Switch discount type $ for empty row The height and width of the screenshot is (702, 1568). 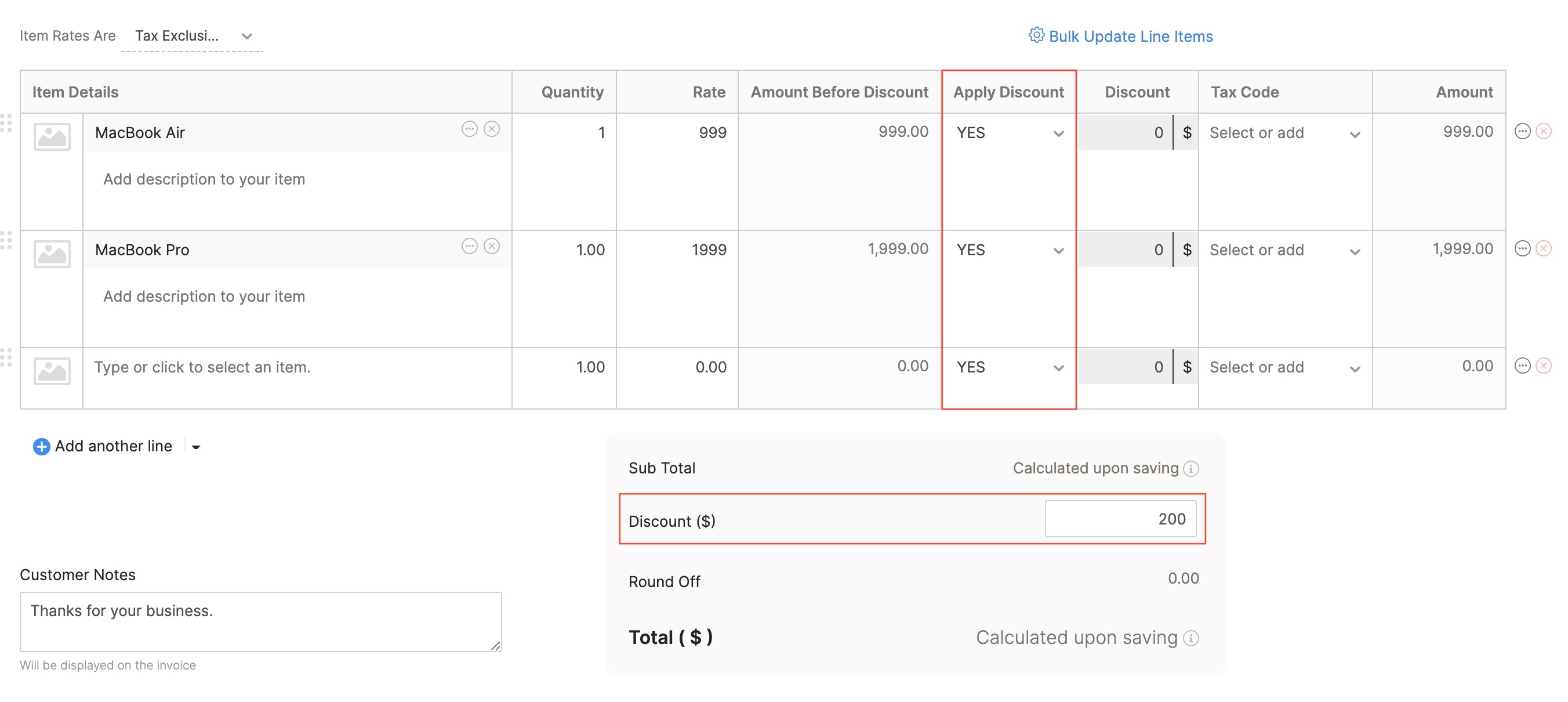[1186, 367]
